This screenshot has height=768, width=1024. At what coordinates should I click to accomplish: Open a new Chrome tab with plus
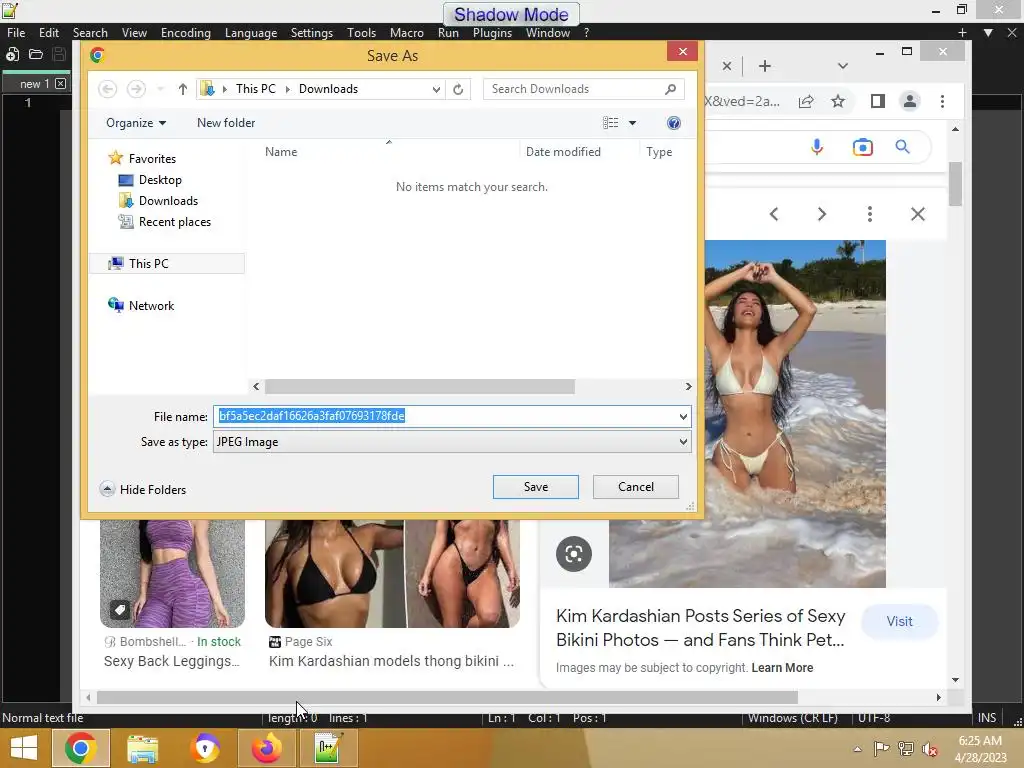click(765, 66)
